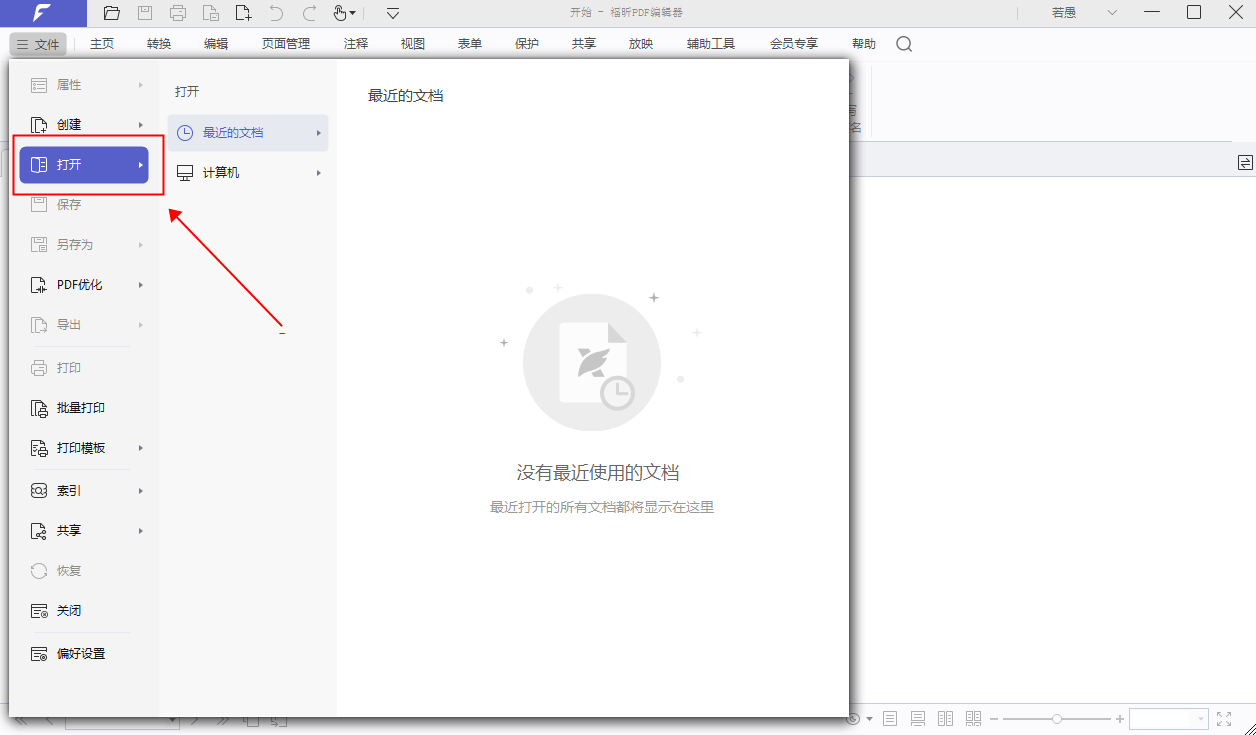Select the continuous page view icon
This screenshot has width=1256, height=735.
pyautogui.click(x=917, y=718)
